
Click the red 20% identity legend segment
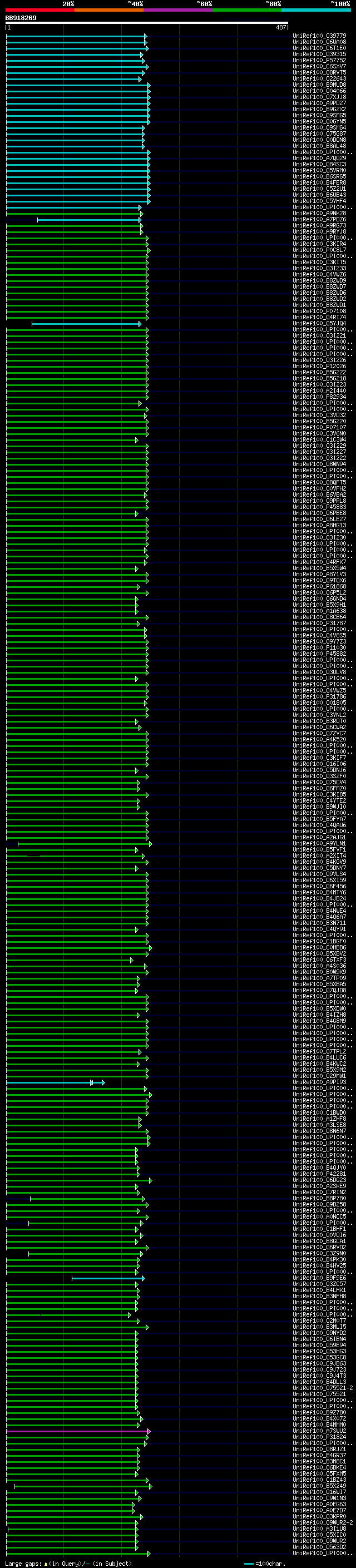pos(40,10)
